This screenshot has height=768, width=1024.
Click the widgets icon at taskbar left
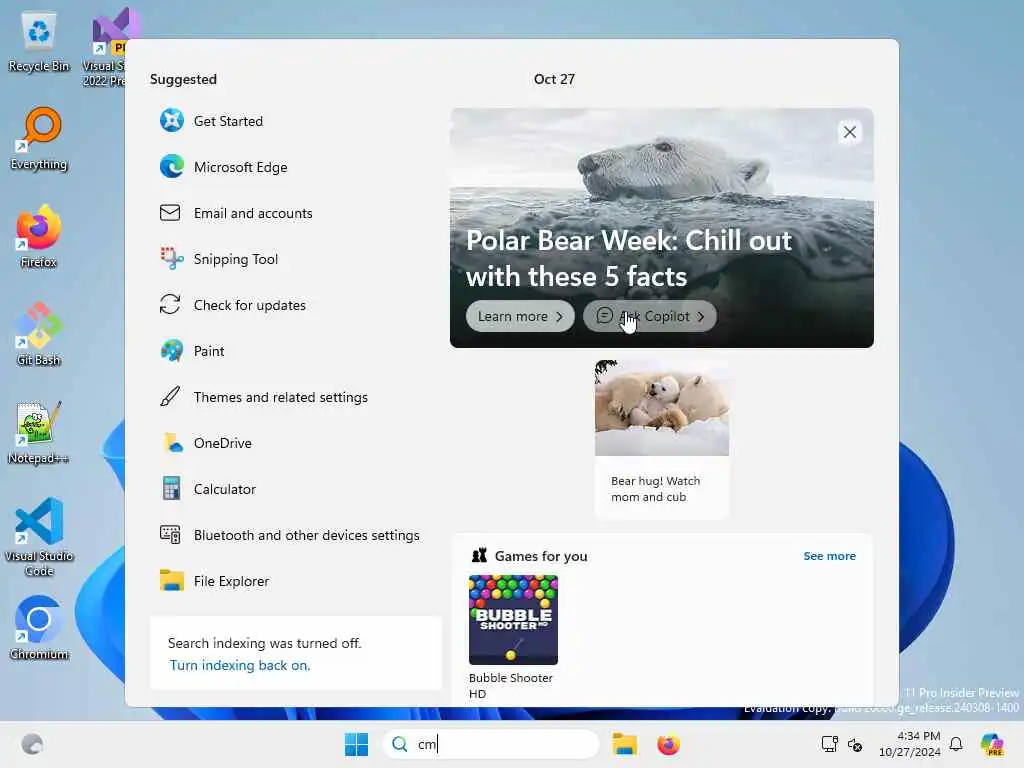pyautogui.click(x=32, y=744)
